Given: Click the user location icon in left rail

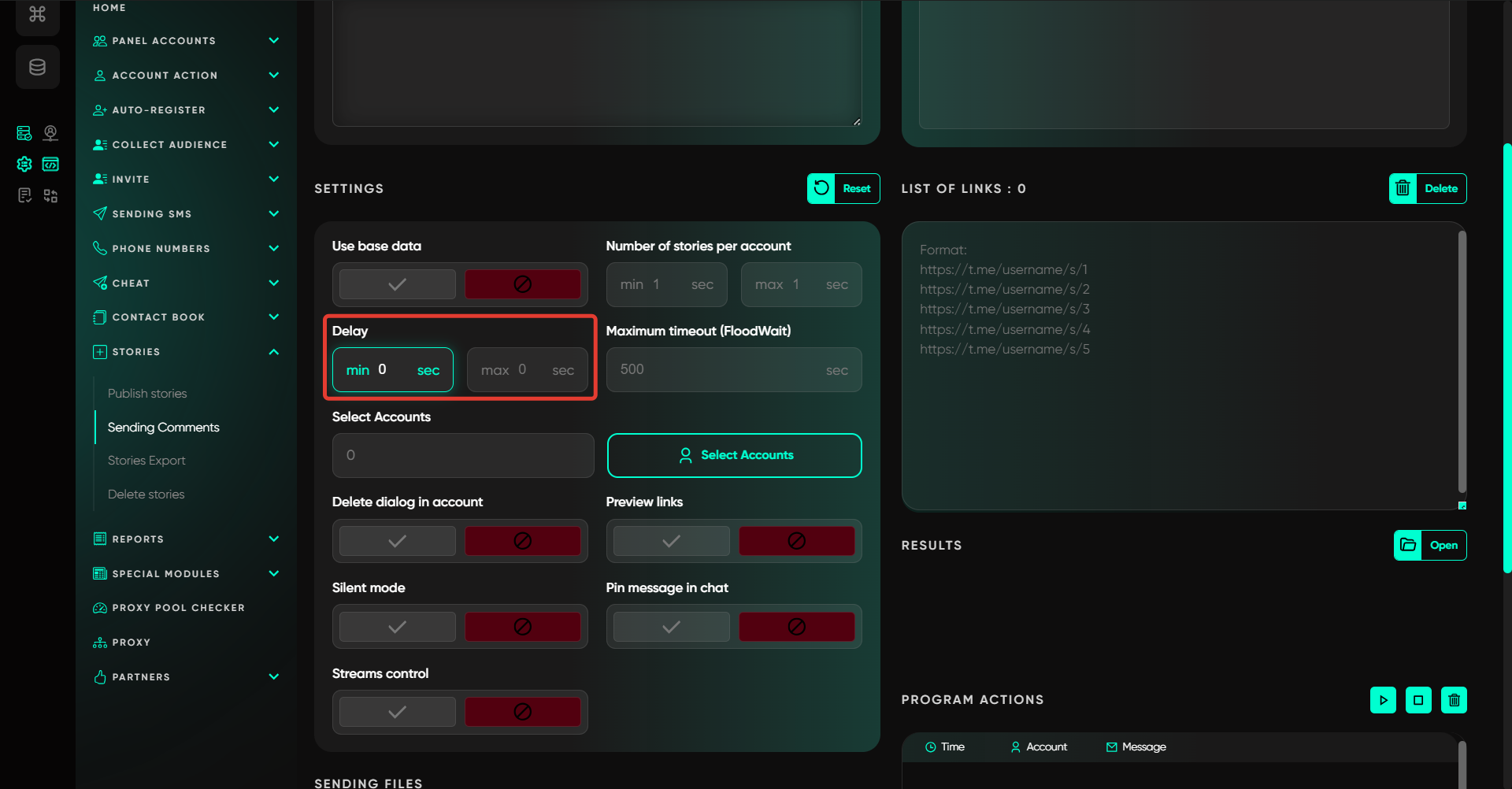Looking at the screenshot, I should (x=50, y=133).
